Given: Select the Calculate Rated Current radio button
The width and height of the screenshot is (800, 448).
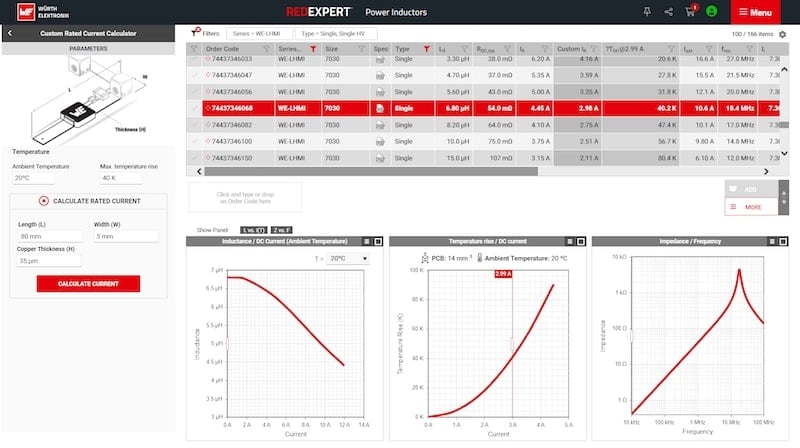Looking at the screenshot, I should pyautogui.click(x=43, y=201).
